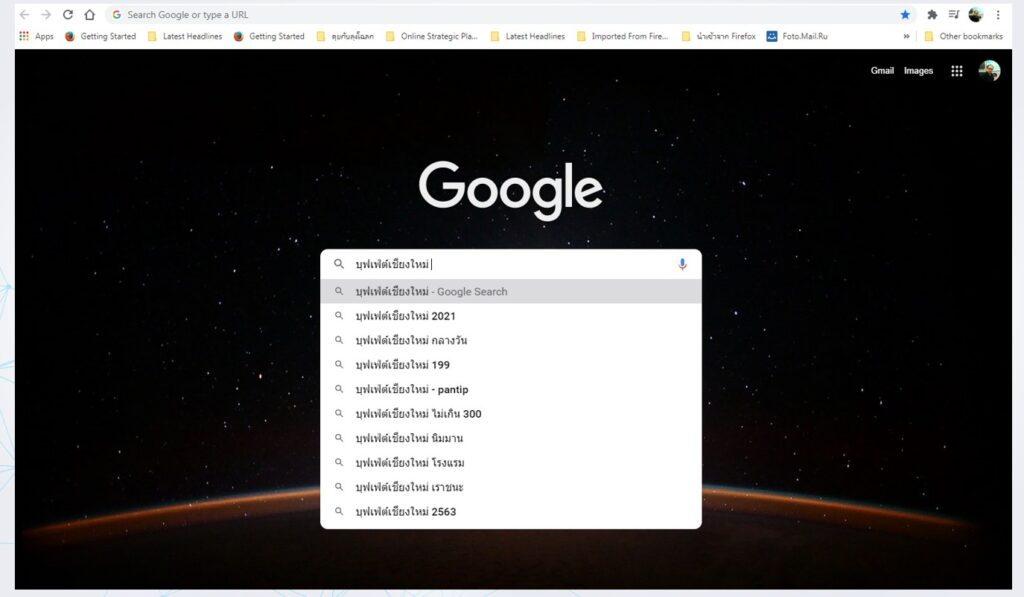
Task: Select the '- Google Search' highlighted suggestion
Action: [x=511, y=291]
